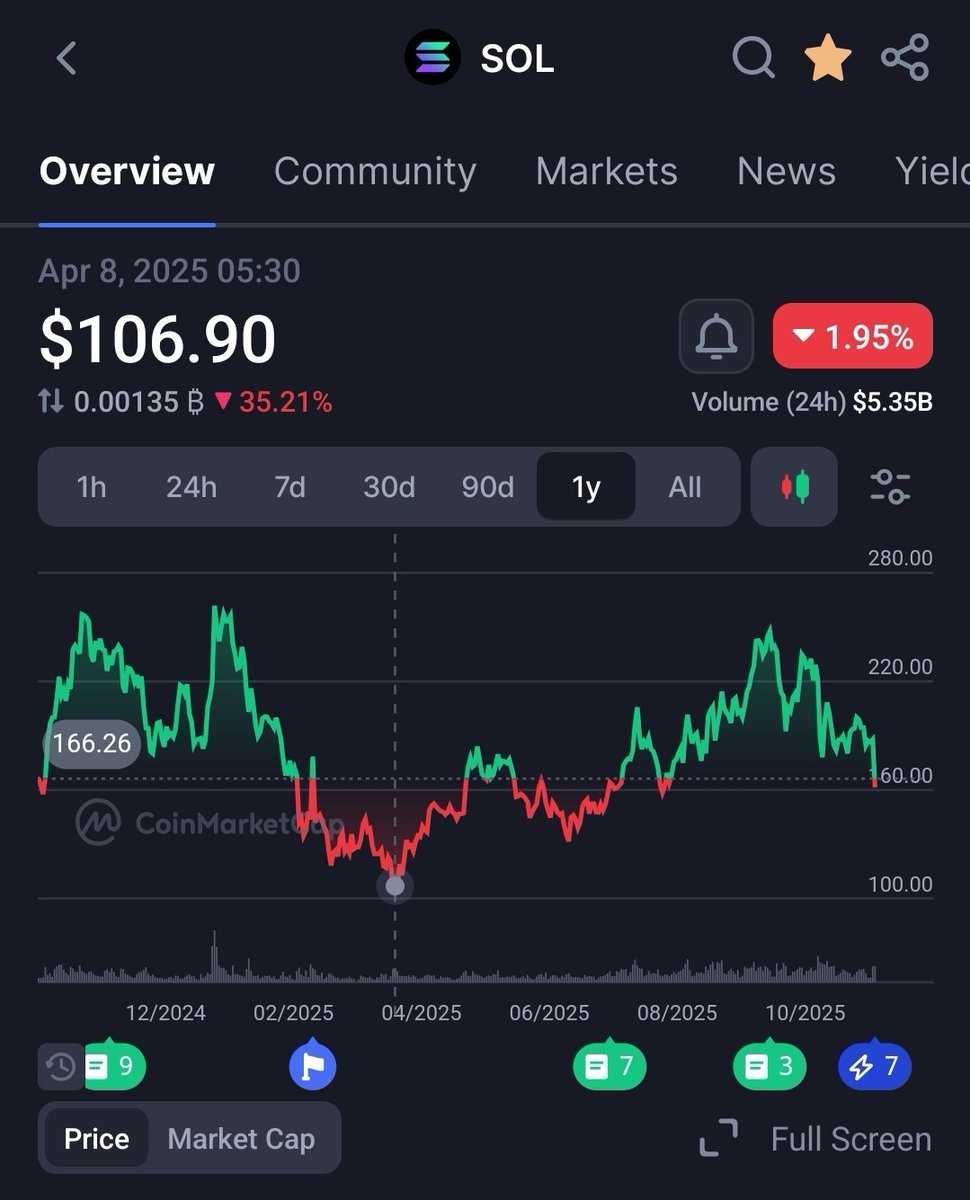This screenshot has width=970, height=1200.
Task: Tap the 280.00 price axis label
Action: pos(900,558)
